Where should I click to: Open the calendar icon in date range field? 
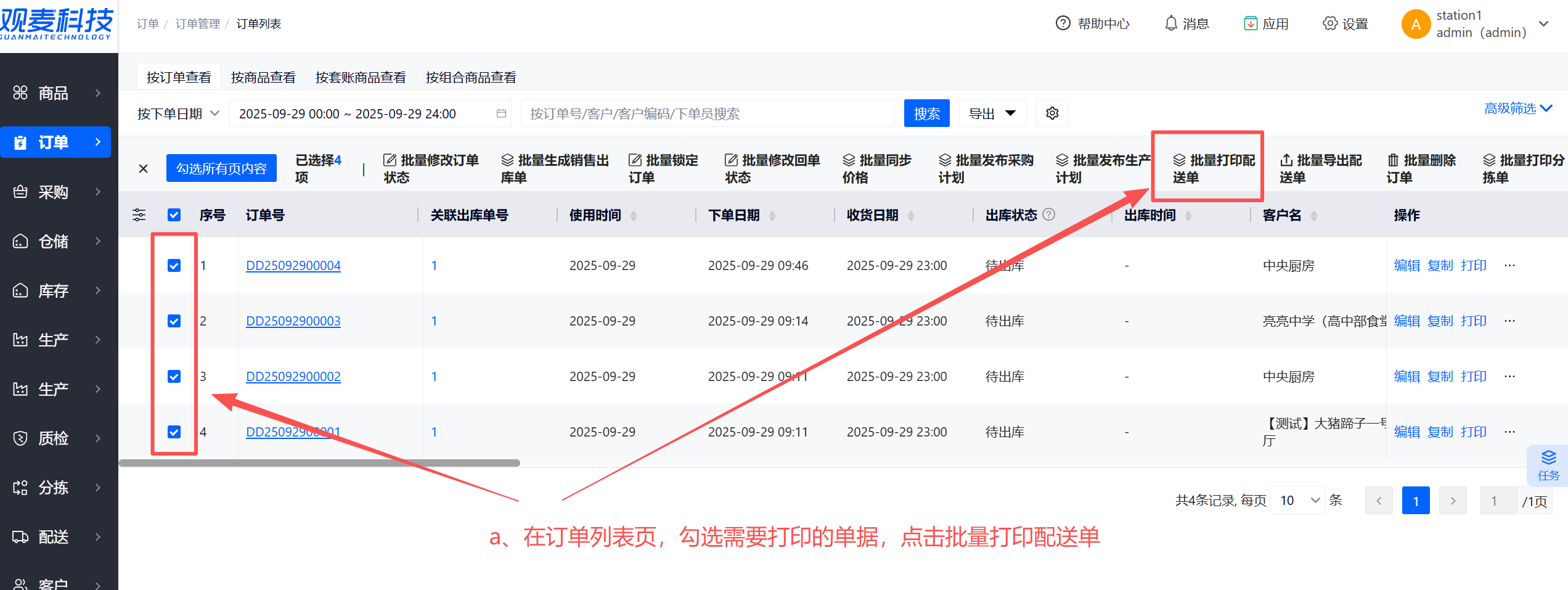(x=501, y=113)
